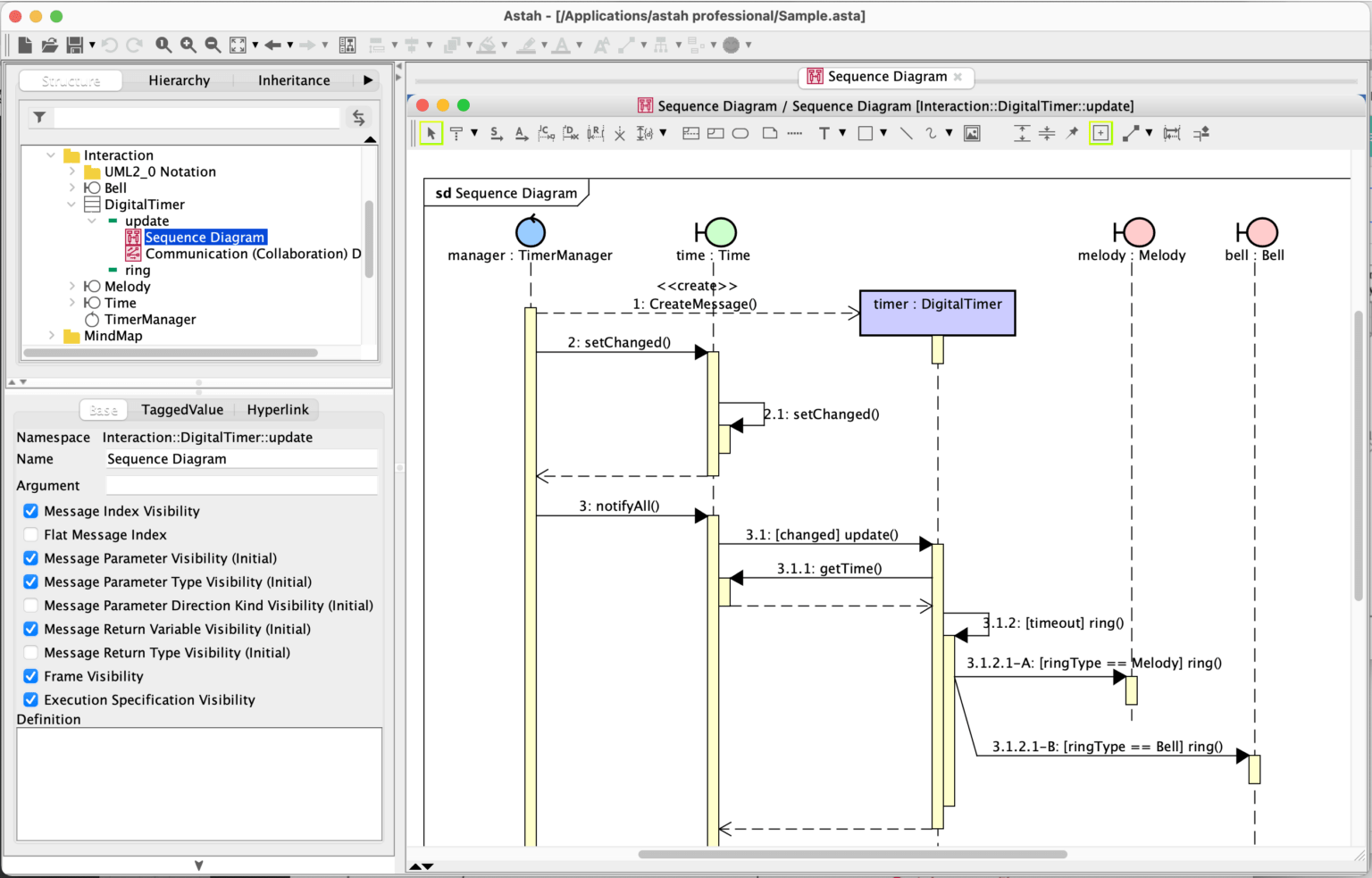1372x878 pixels.
Task: Expand the MindMap folder
Action: tap(51, 336)
